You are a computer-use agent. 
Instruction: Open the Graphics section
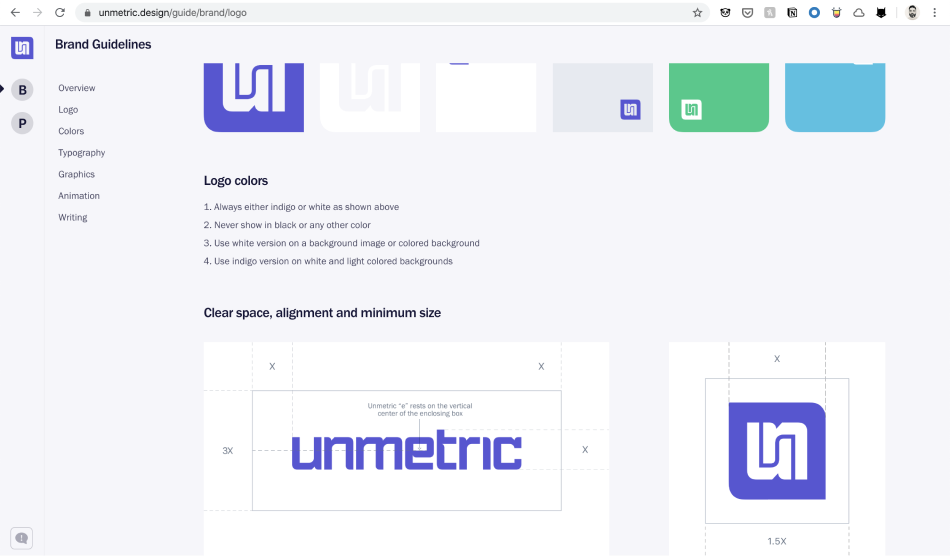point(76,174)
